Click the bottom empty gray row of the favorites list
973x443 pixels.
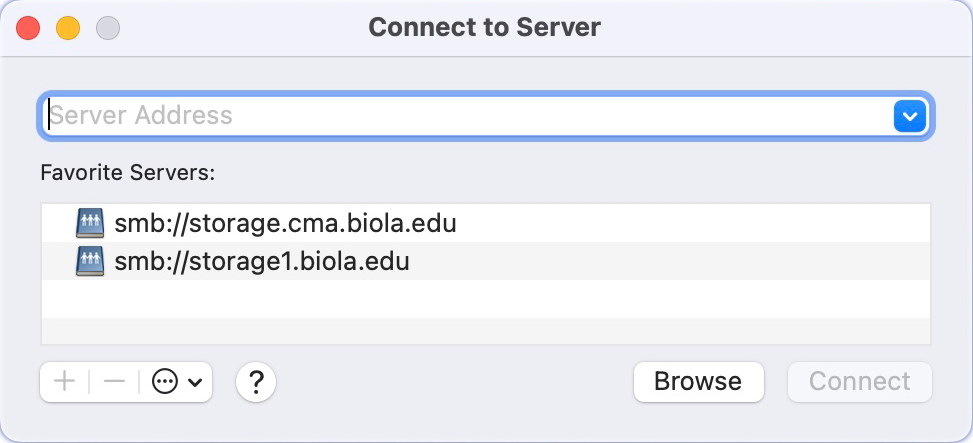(486, 331)
